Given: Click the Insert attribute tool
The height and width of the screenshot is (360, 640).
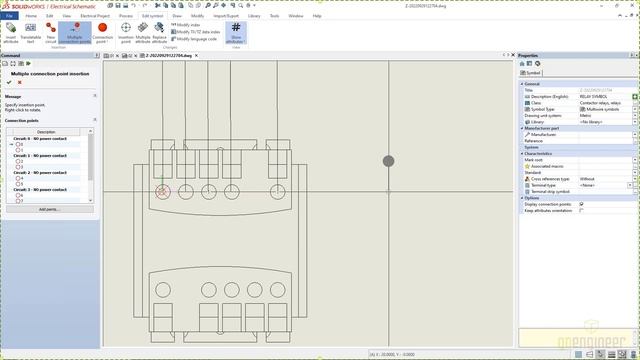Looking at the screenshot, I should 11,33.
